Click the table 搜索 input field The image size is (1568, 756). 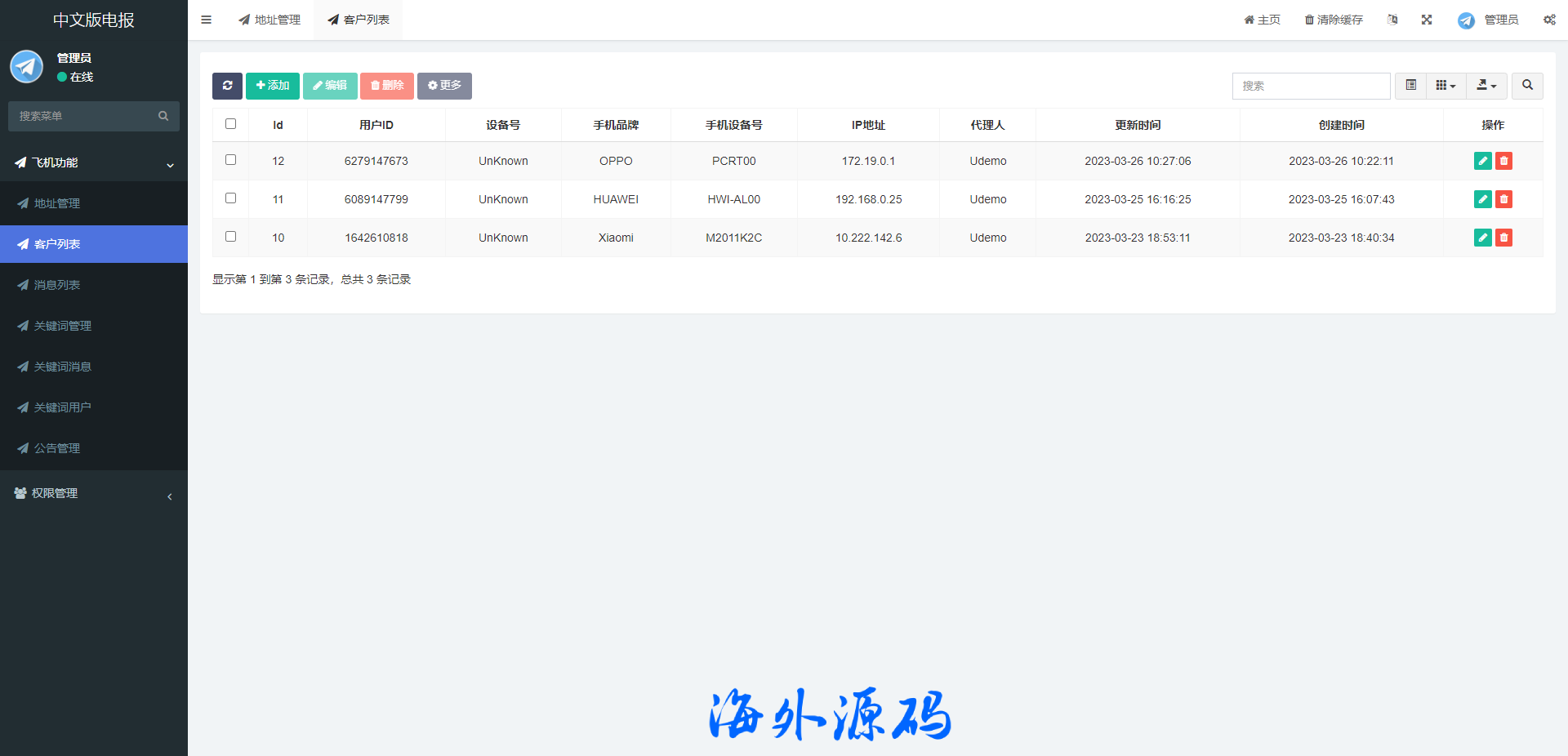(1311, 86)
